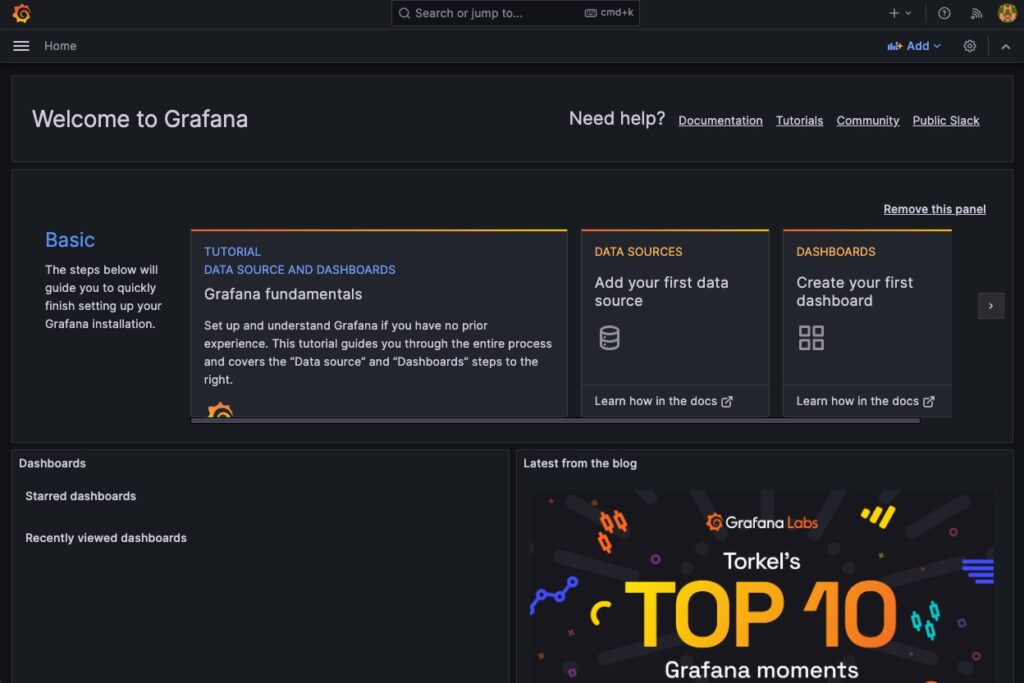Viewport: 1024px width, 683px height.
Task: Collapse the top bar with chevron-up
Action: tap(1006, 46)
